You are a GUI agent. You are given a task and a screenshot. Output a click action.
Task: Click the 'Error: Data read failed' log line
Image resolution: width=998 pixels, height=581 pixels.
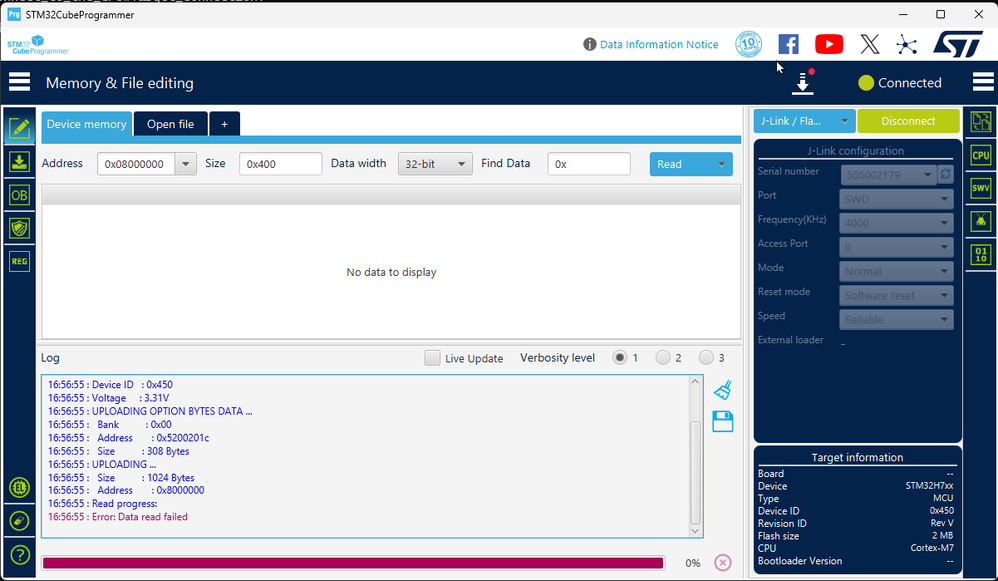tap(118, 517)
